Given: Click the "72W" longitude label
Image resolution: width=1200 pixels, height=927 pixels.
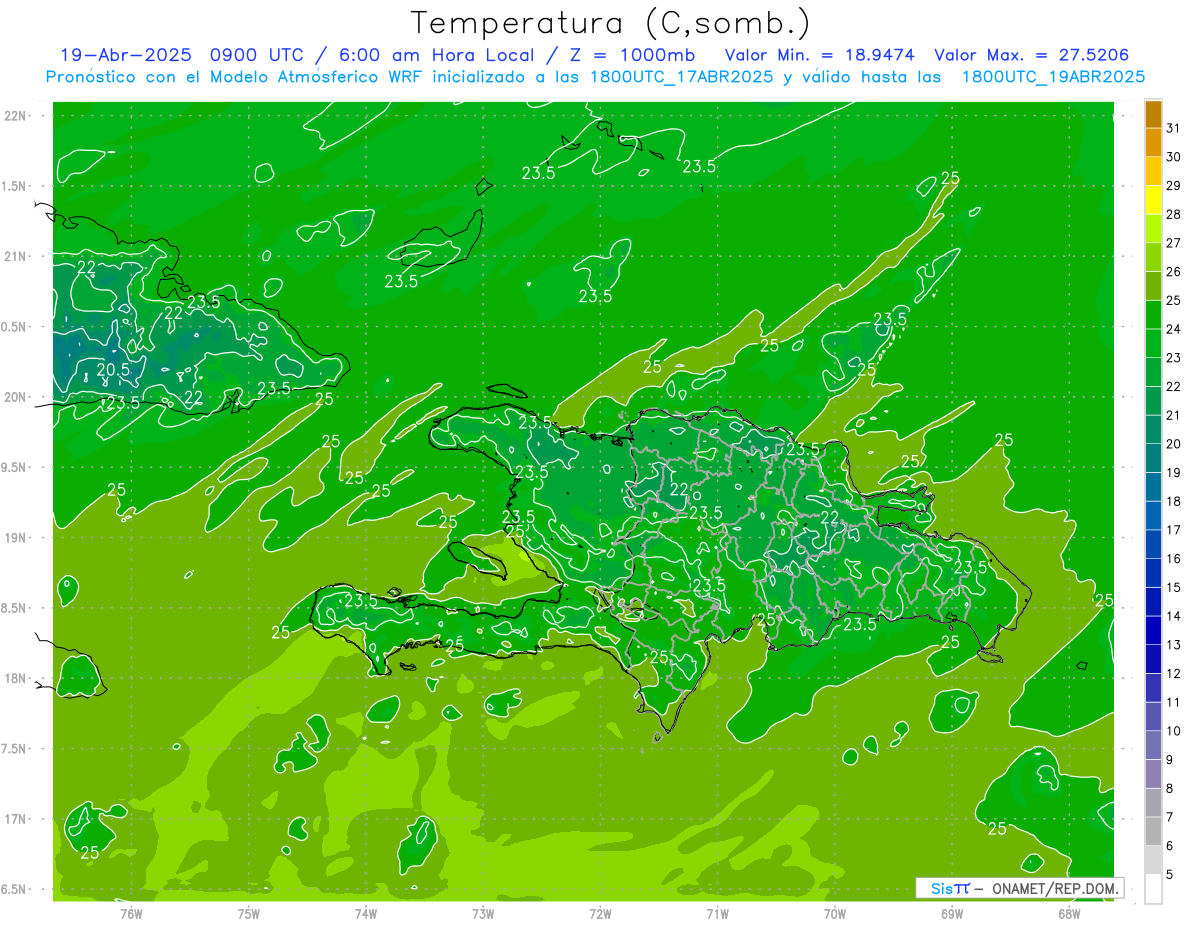Looking at the screenshot, I should 600,913.
